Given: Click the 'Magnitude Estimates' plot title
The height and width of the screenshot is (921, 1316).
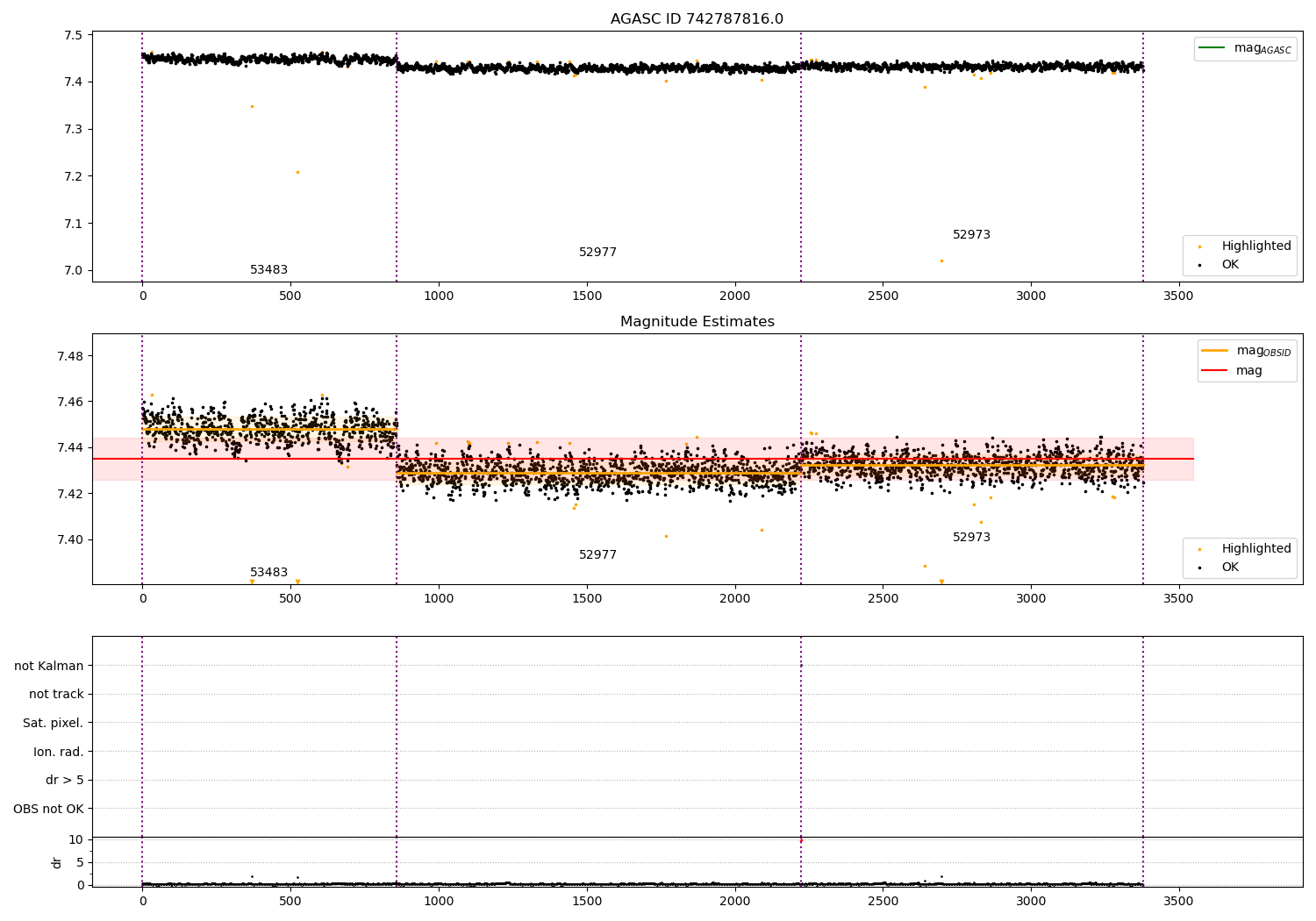Looking at the screenshot, I should tap(697, 322).
